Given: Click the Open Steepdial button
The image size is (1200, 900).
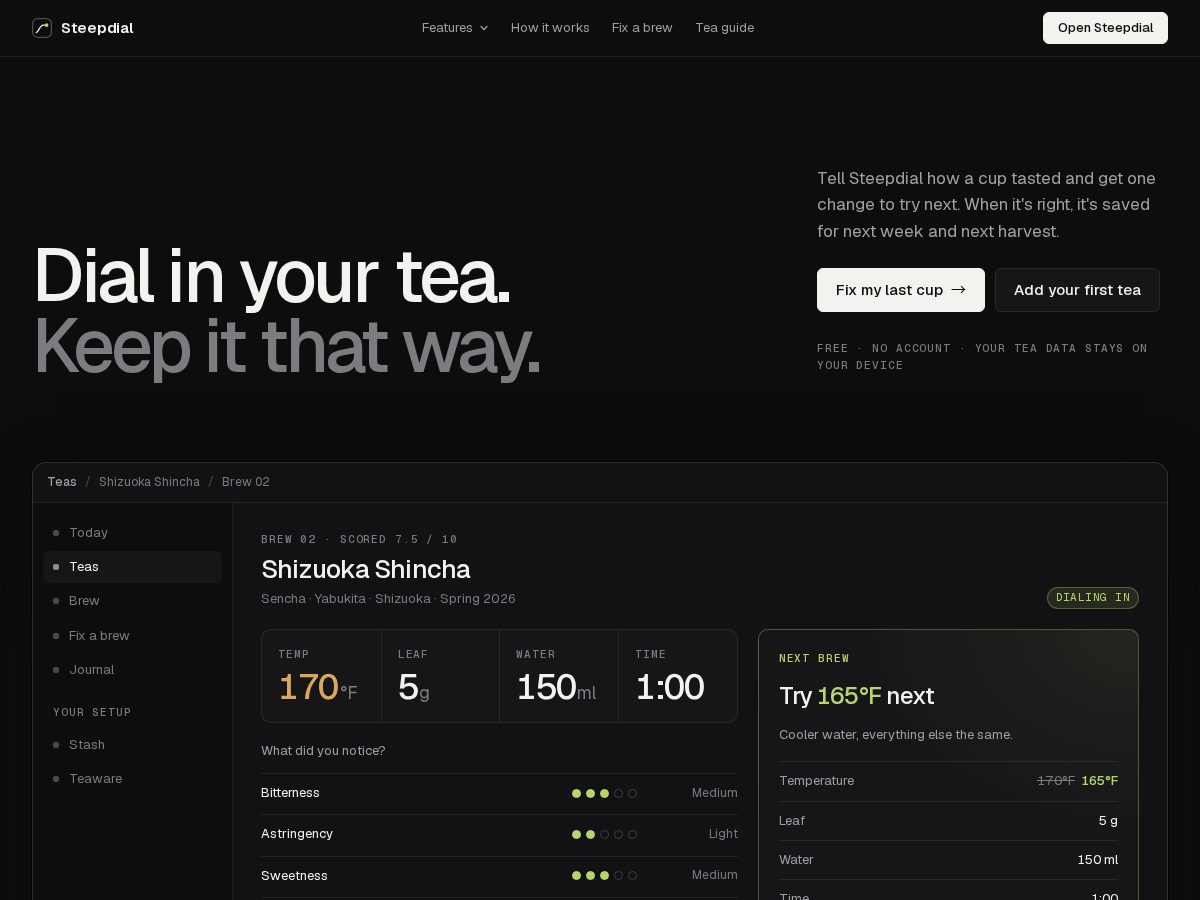Looking at the screenshot, I should (x=1105, y=28).
